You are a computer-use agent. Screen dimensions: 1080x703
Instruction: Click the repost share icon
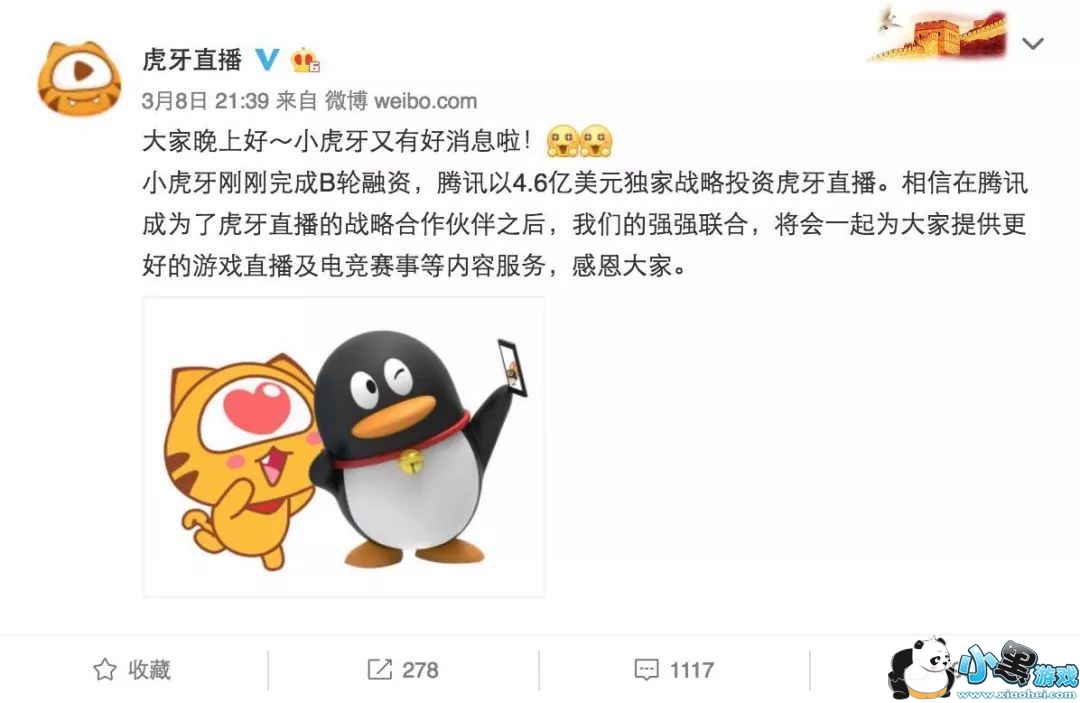point(380,669)
